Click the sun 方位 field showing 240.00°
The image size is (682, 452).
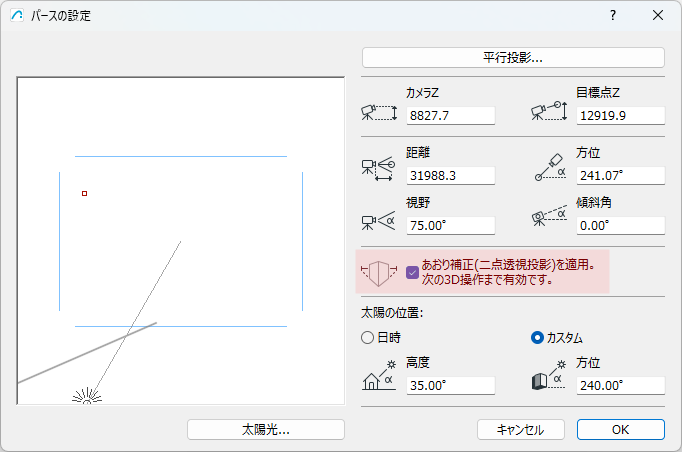(621, 386)
